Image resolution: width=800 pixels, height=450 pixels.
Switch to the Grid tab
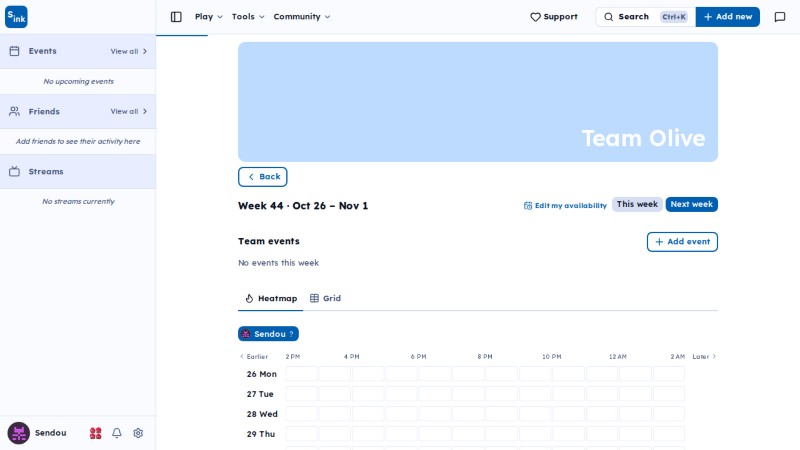click(326, 298)
